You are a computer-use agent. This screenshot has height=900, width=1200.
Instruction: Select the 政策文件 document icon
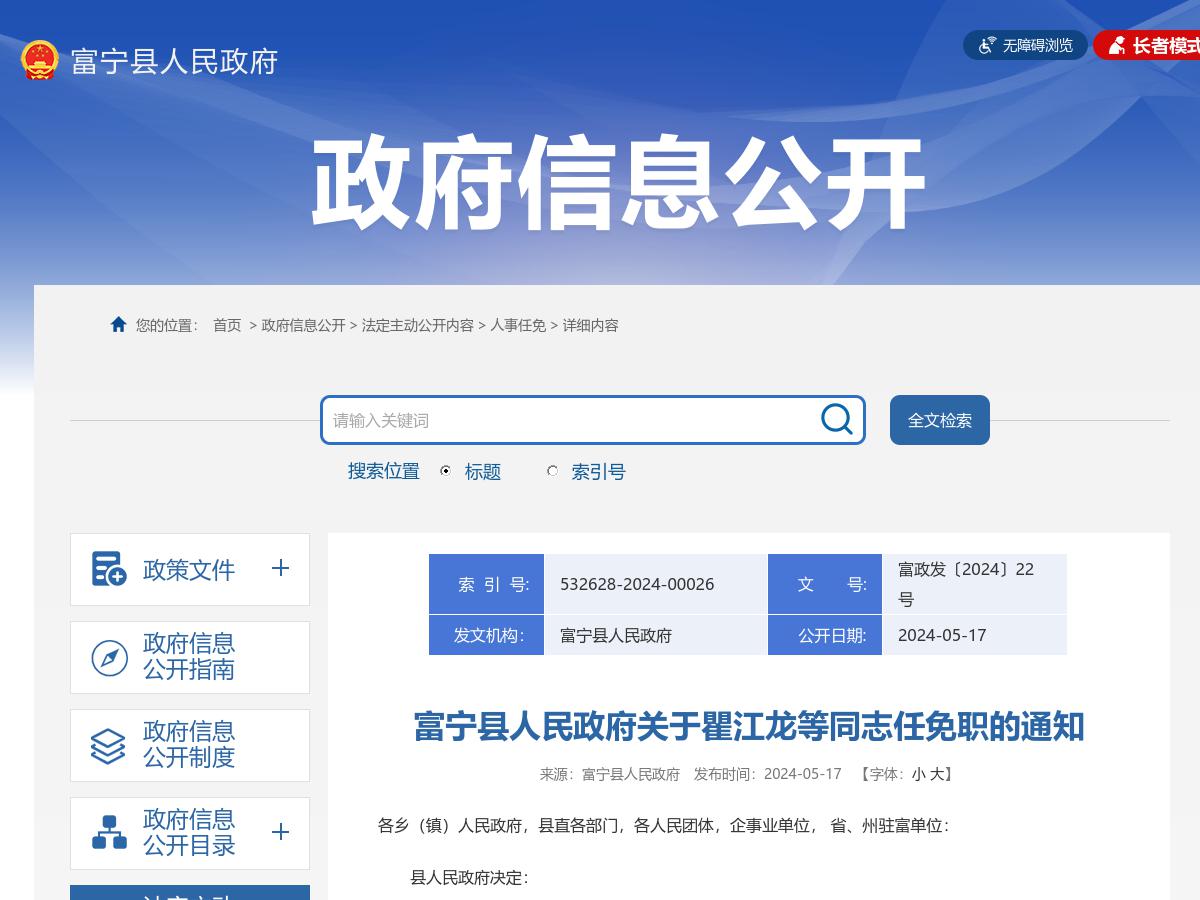pos(107,569)
